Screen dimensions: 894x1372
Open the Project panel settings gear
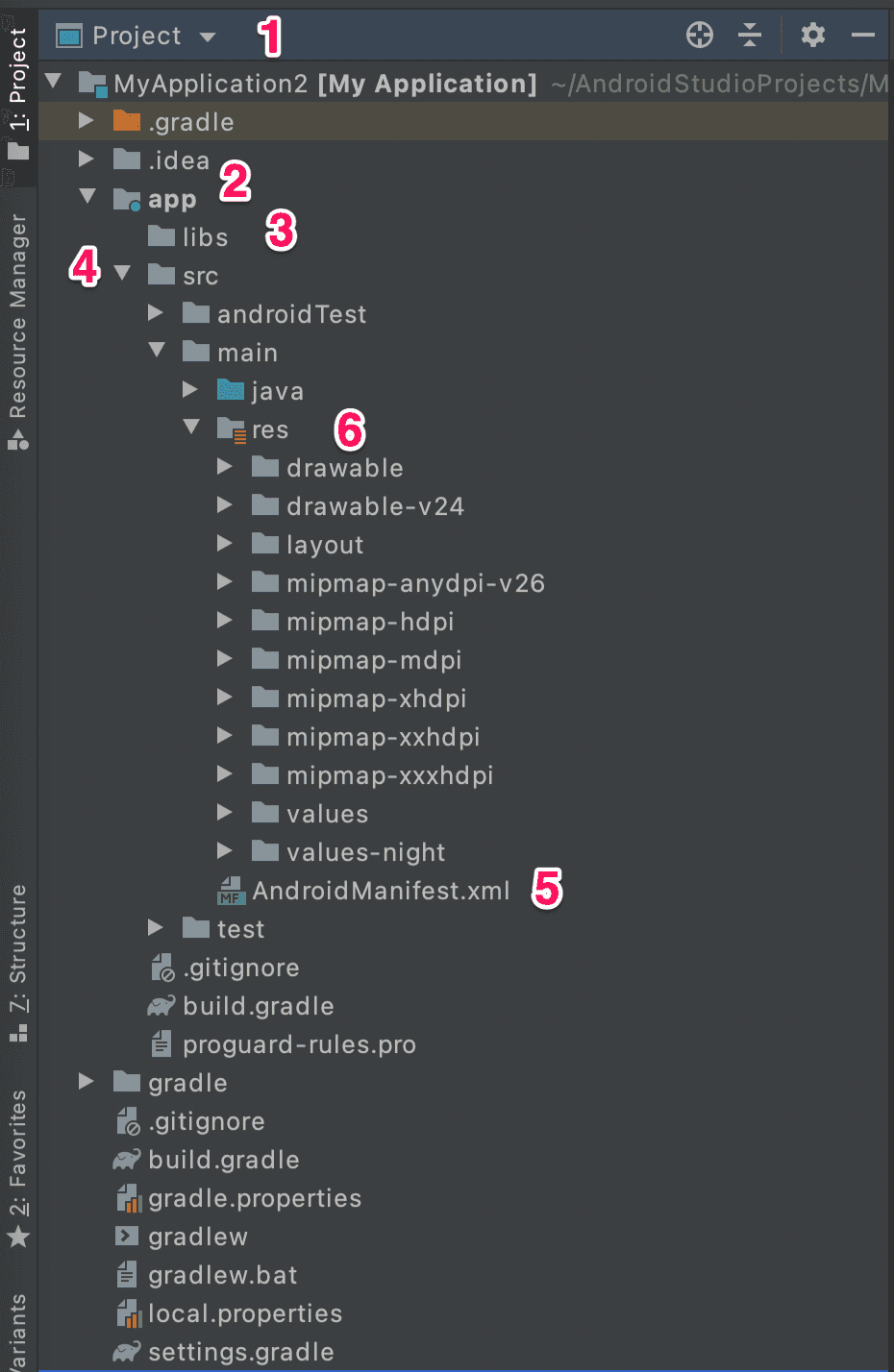tap(813, 36)
